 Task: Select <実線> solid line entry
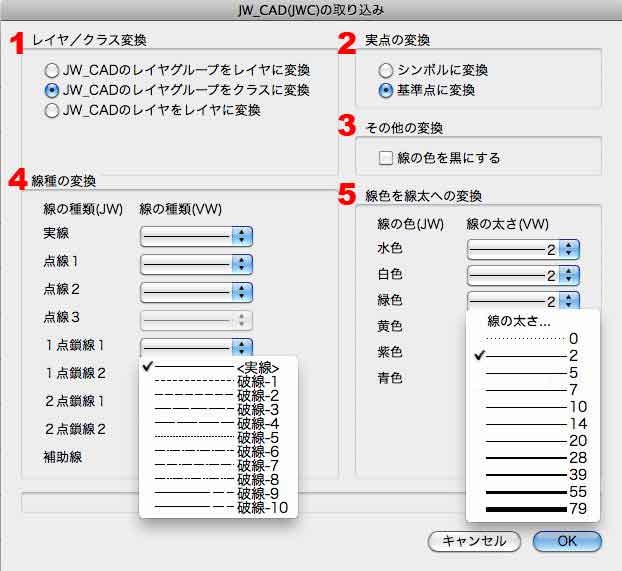pyautogui.click(x=220, y=367)
